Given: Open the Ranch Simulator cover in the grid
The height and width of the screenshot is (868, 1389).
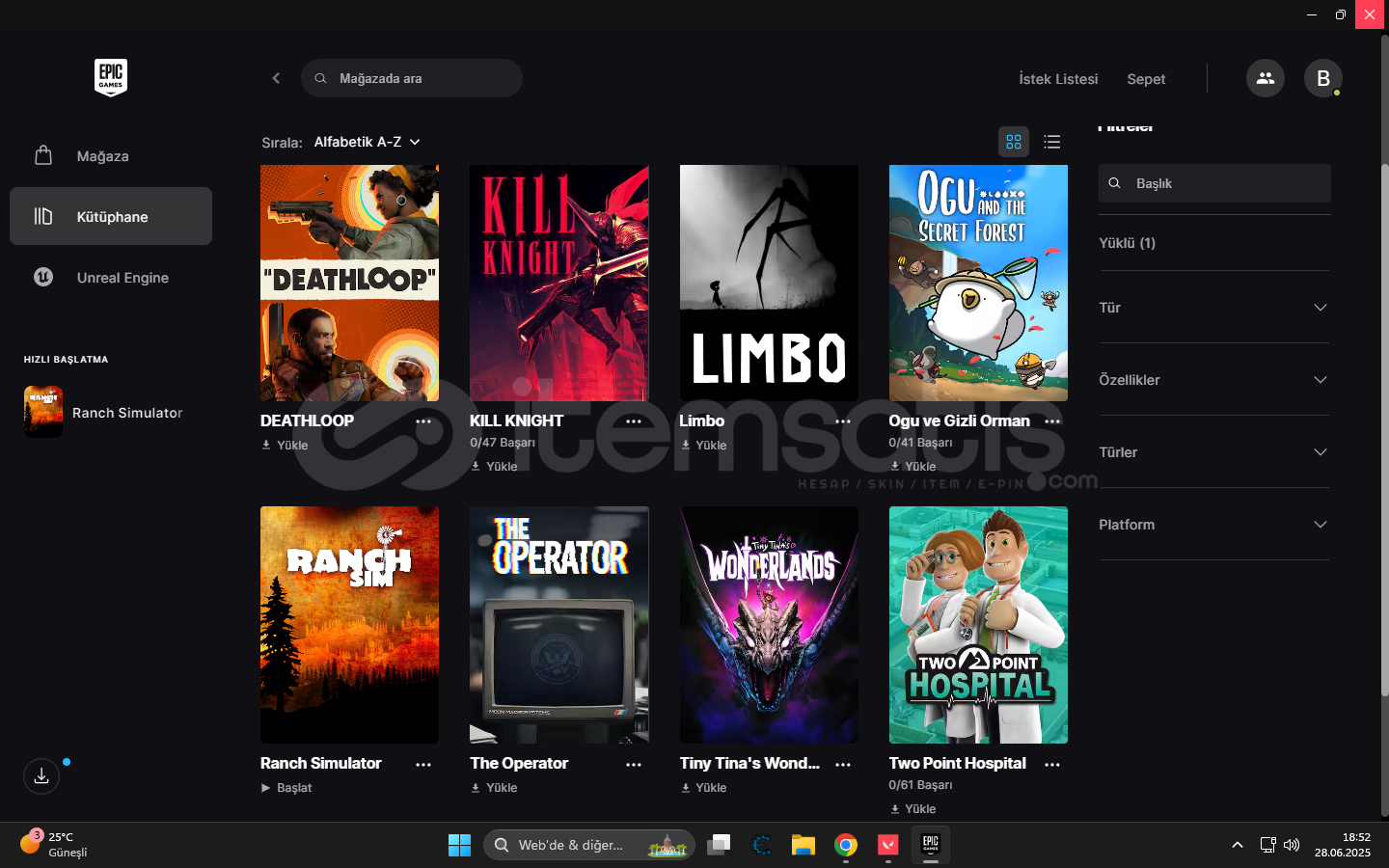Looking at the screenshot, I should tap(349, 625).
